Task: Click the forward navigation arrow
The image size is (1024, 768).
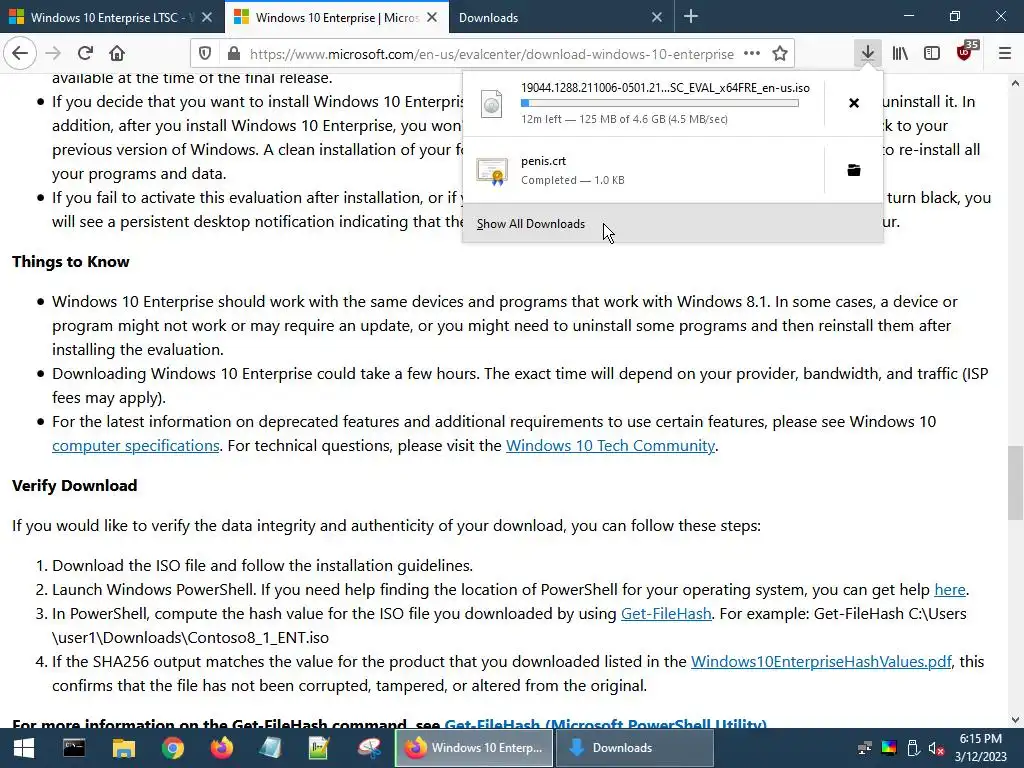Action: point(53,54)
